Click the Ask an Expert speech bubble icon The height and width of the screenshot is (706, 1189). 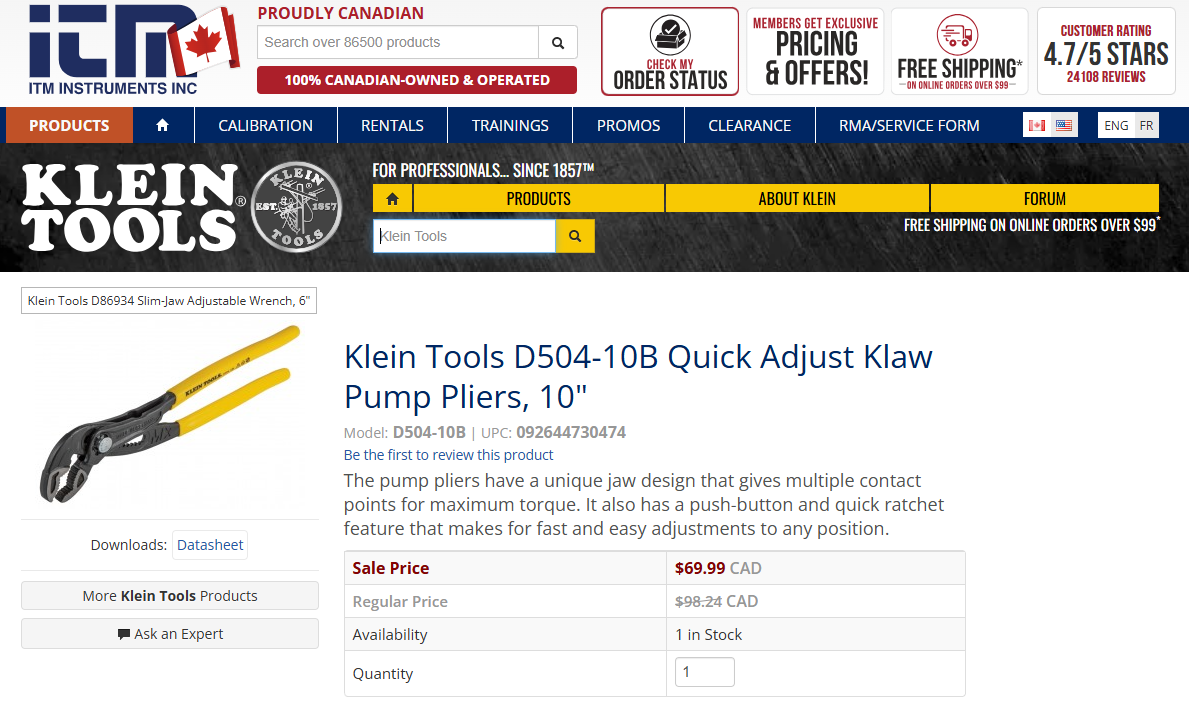(x=122, y=631)
